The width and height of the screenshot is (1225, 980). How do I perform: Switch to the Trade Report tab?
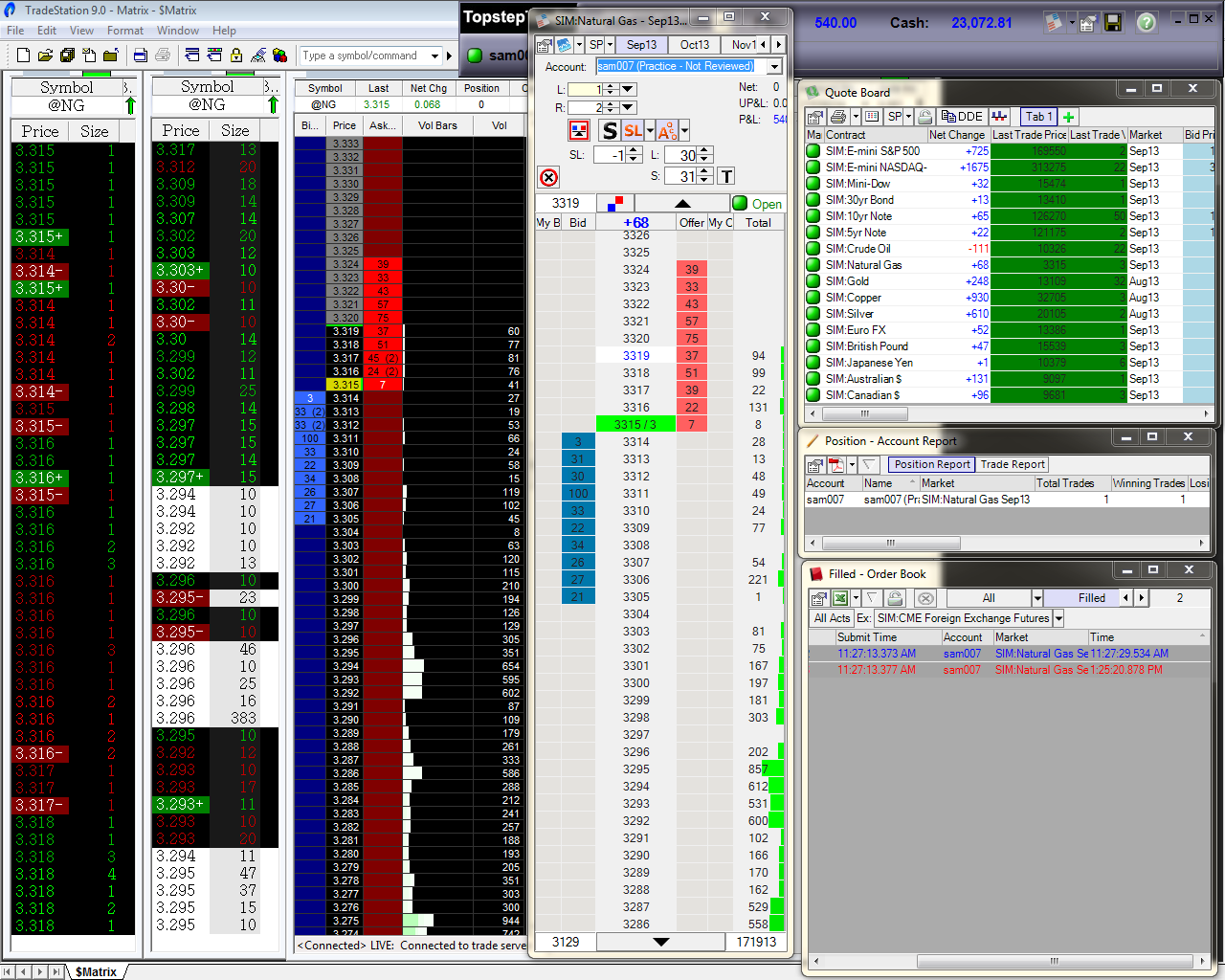pyautogui.click(x=1013, y=464)
